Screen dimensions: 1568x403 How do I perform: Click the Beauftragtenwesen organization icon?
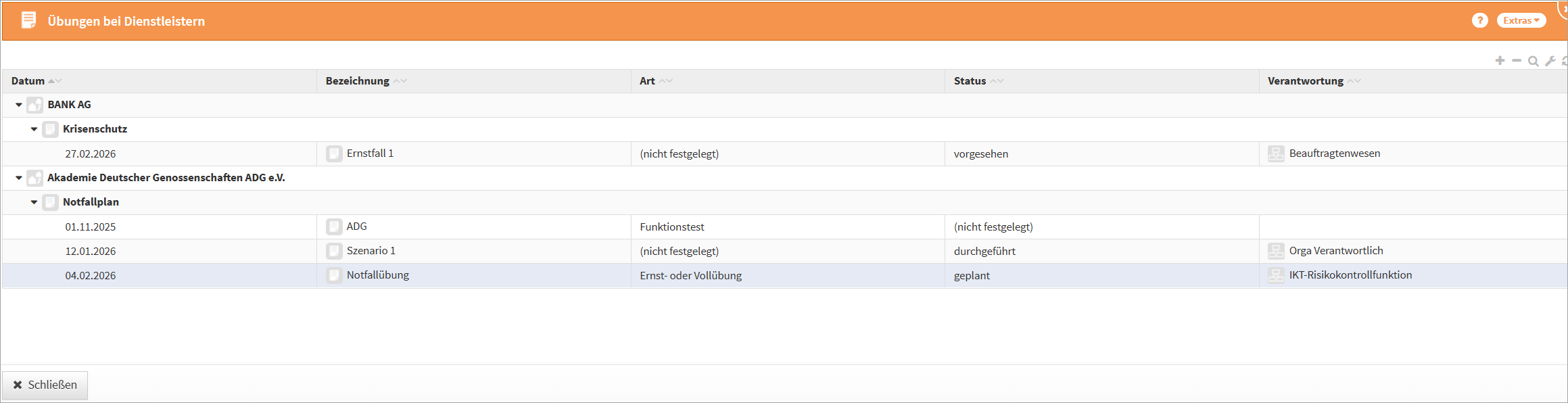click(x=1276, y=153)
